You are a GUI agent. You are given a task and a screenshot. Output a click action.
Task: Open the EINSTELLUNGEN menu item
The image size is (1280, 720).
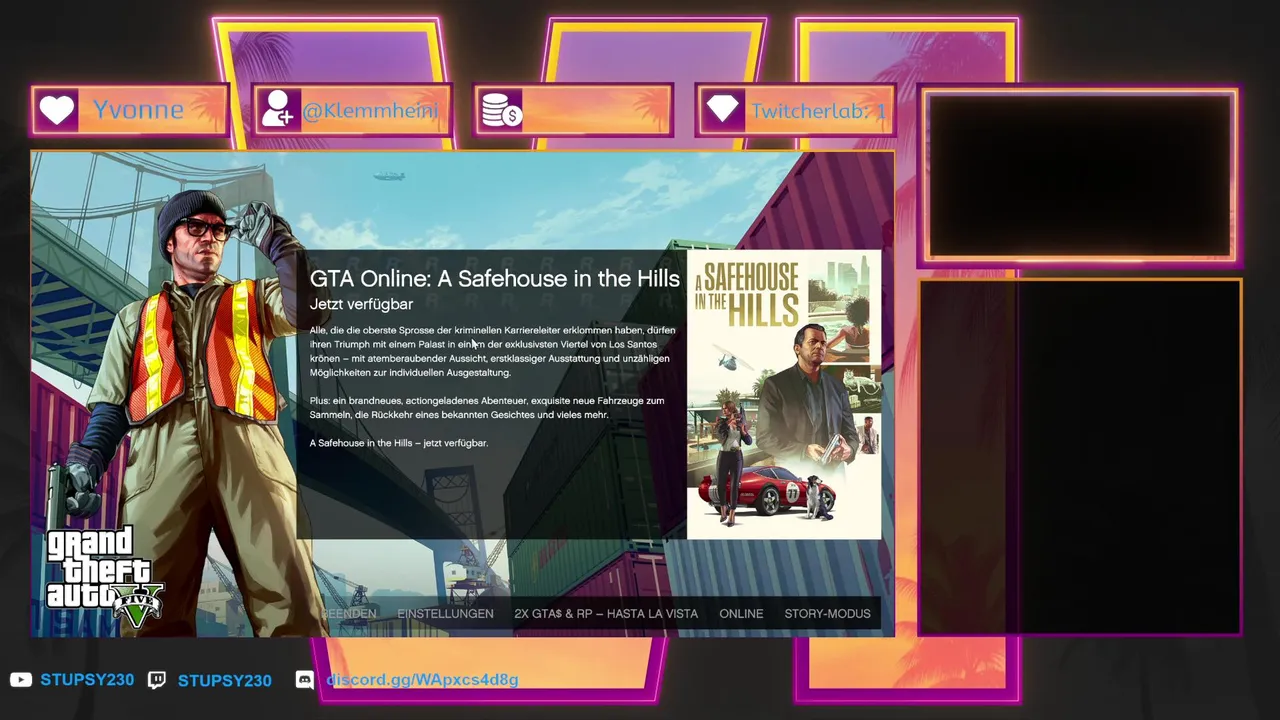445,614
